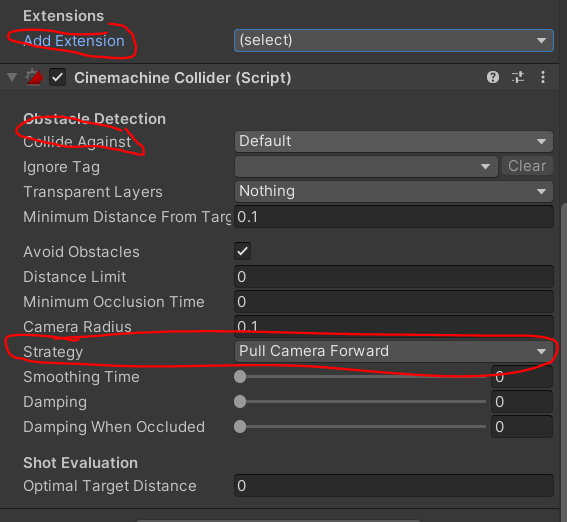Collapse the Cinemachine Collider component foldout
The height and width of the screenshot is (522, 567).
tap(12, 77)
